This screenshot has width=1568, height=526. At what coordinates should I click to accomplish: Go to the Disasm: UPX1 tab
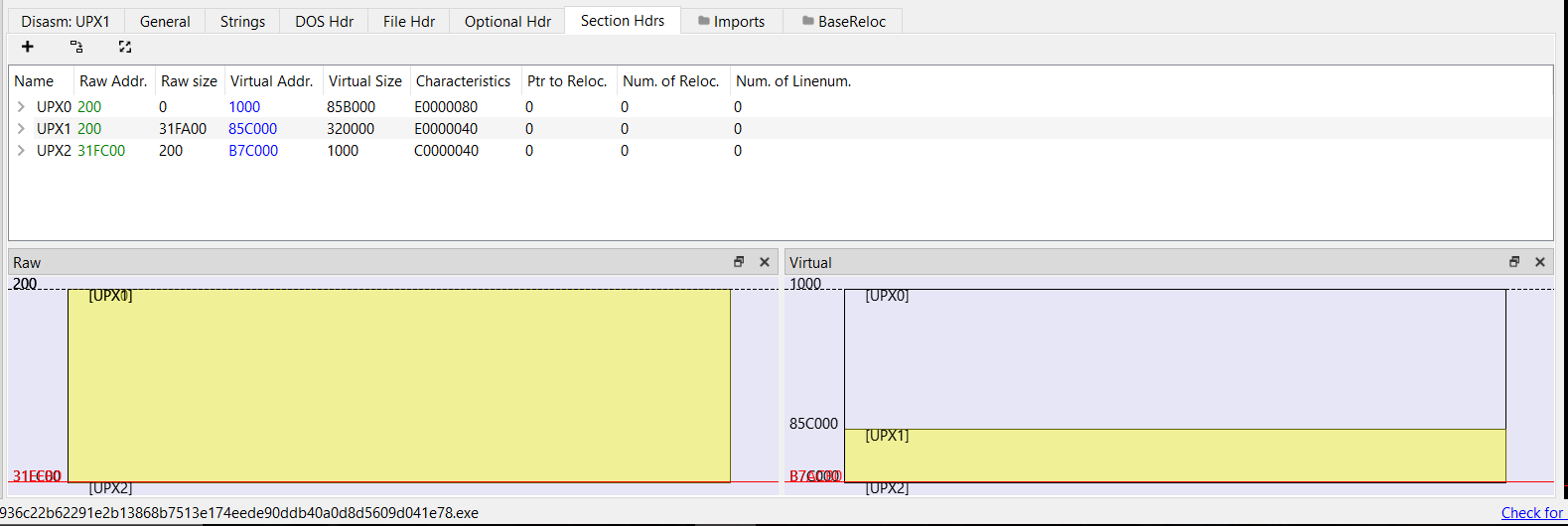click(66, 21)
